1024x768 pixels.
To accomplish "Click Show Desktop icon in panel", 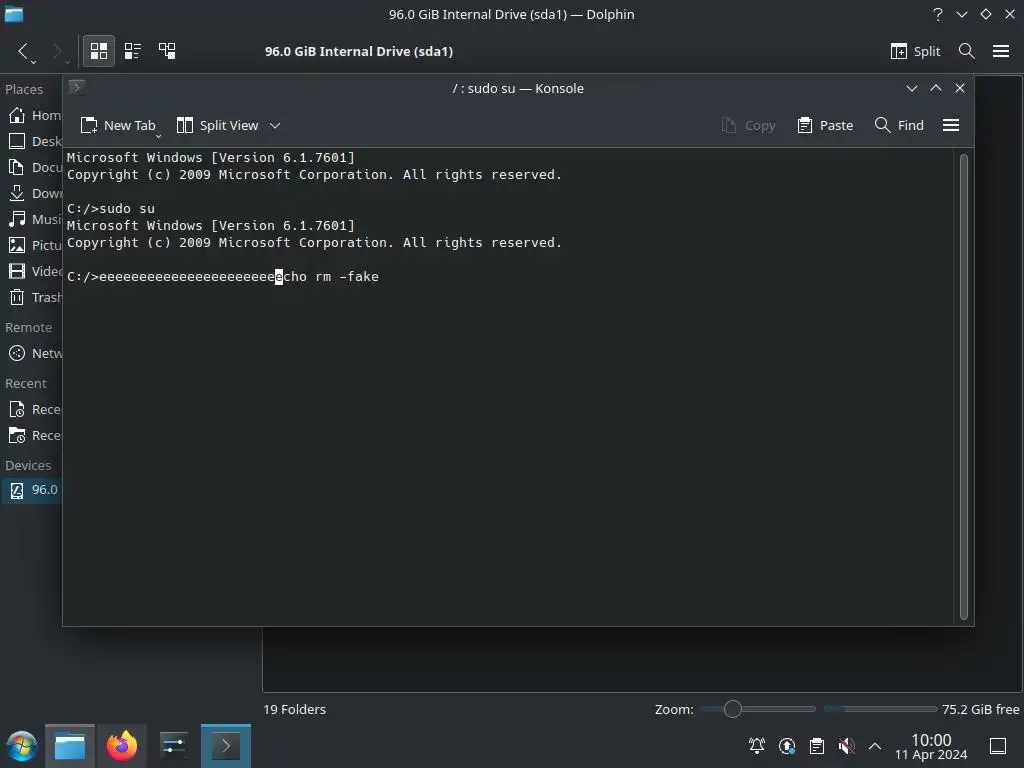I will pos(998,746).
